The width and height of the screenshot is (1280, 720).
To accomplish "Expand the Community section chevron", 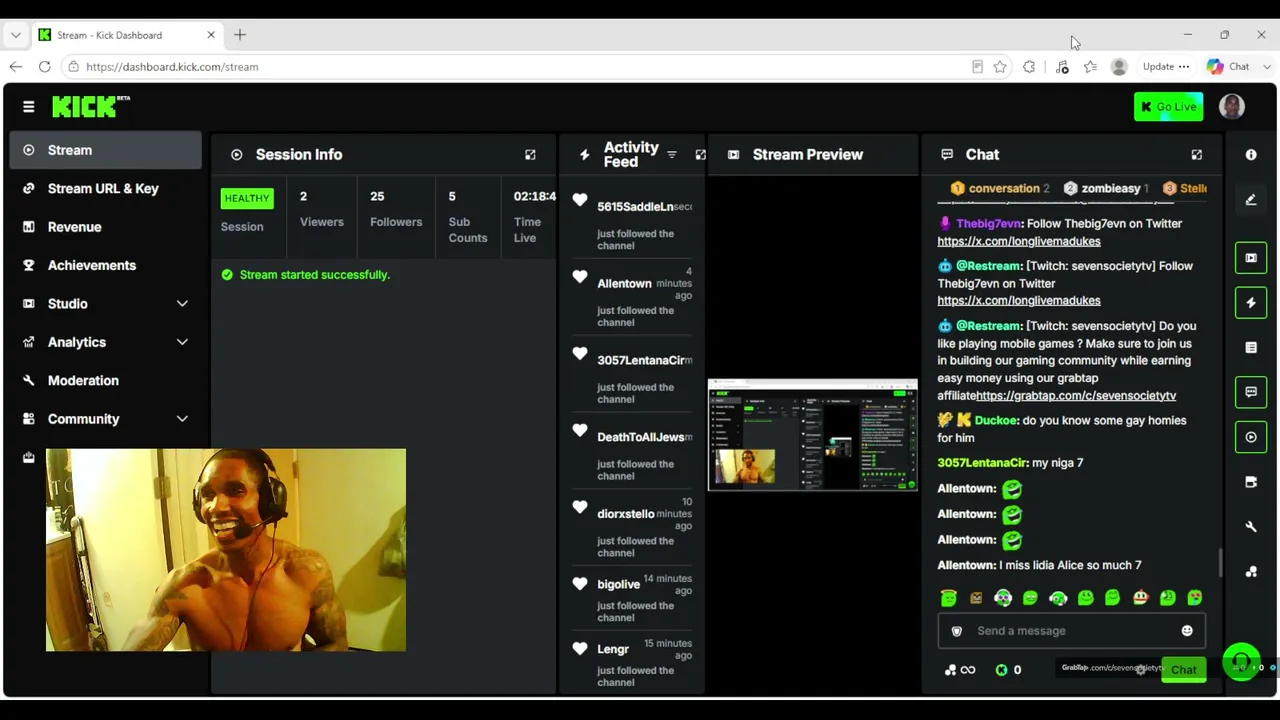I will coord(182,419).
